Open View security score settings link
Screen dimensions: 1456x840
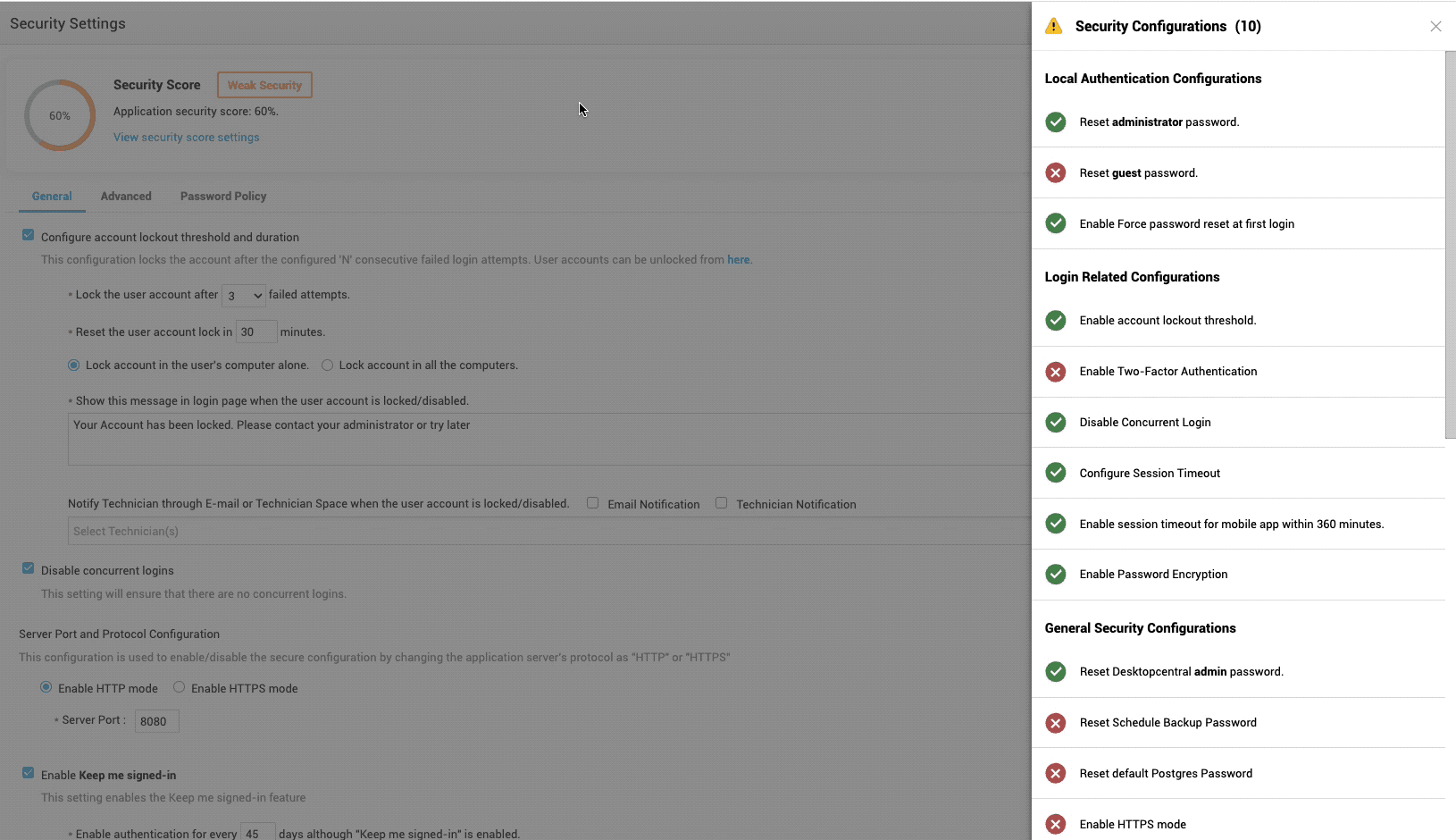[x=186, y=138]
